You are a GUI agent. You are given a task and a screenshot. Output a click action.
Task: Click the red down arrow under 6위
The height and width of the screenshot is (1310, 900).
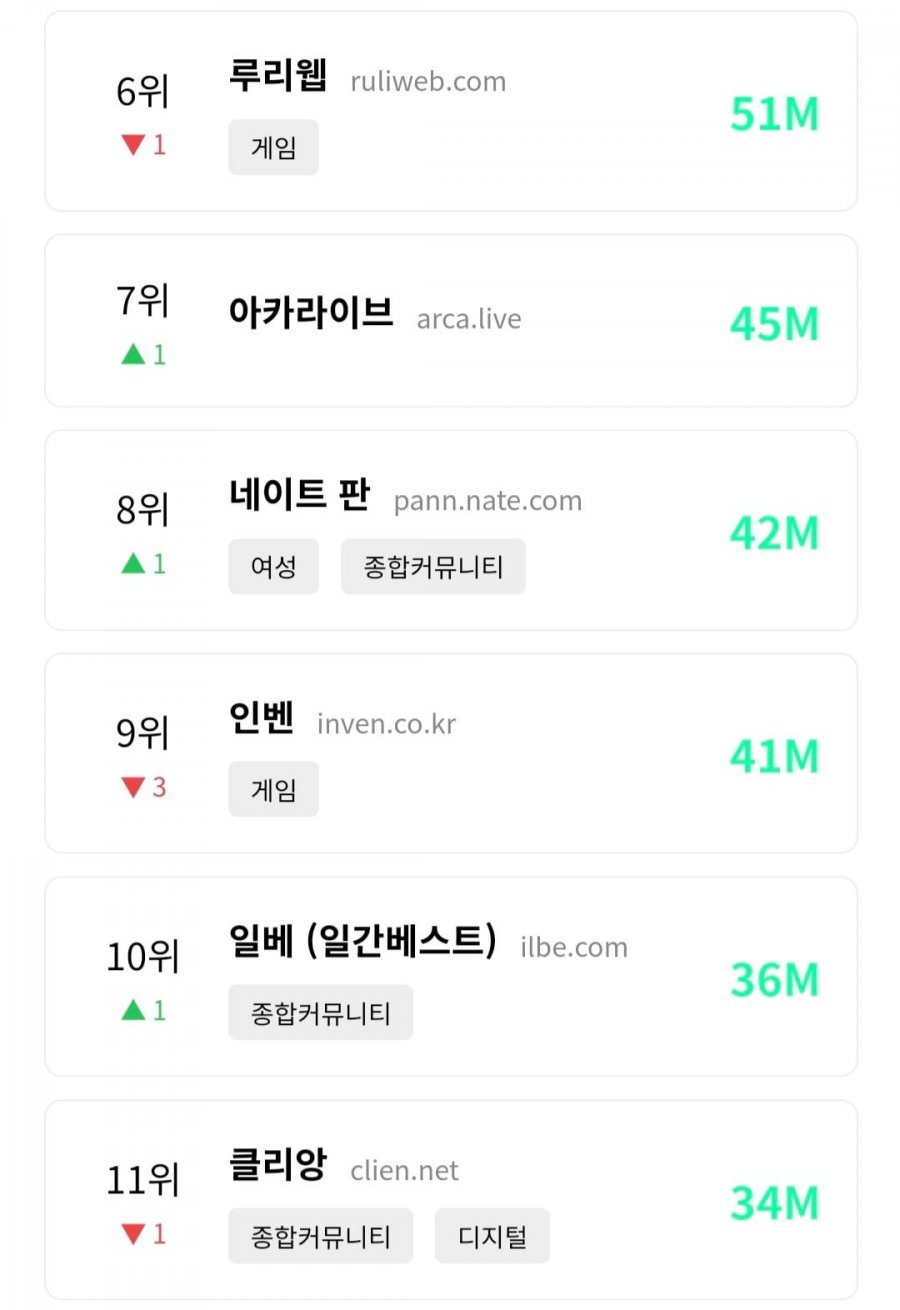pos(133,145)
